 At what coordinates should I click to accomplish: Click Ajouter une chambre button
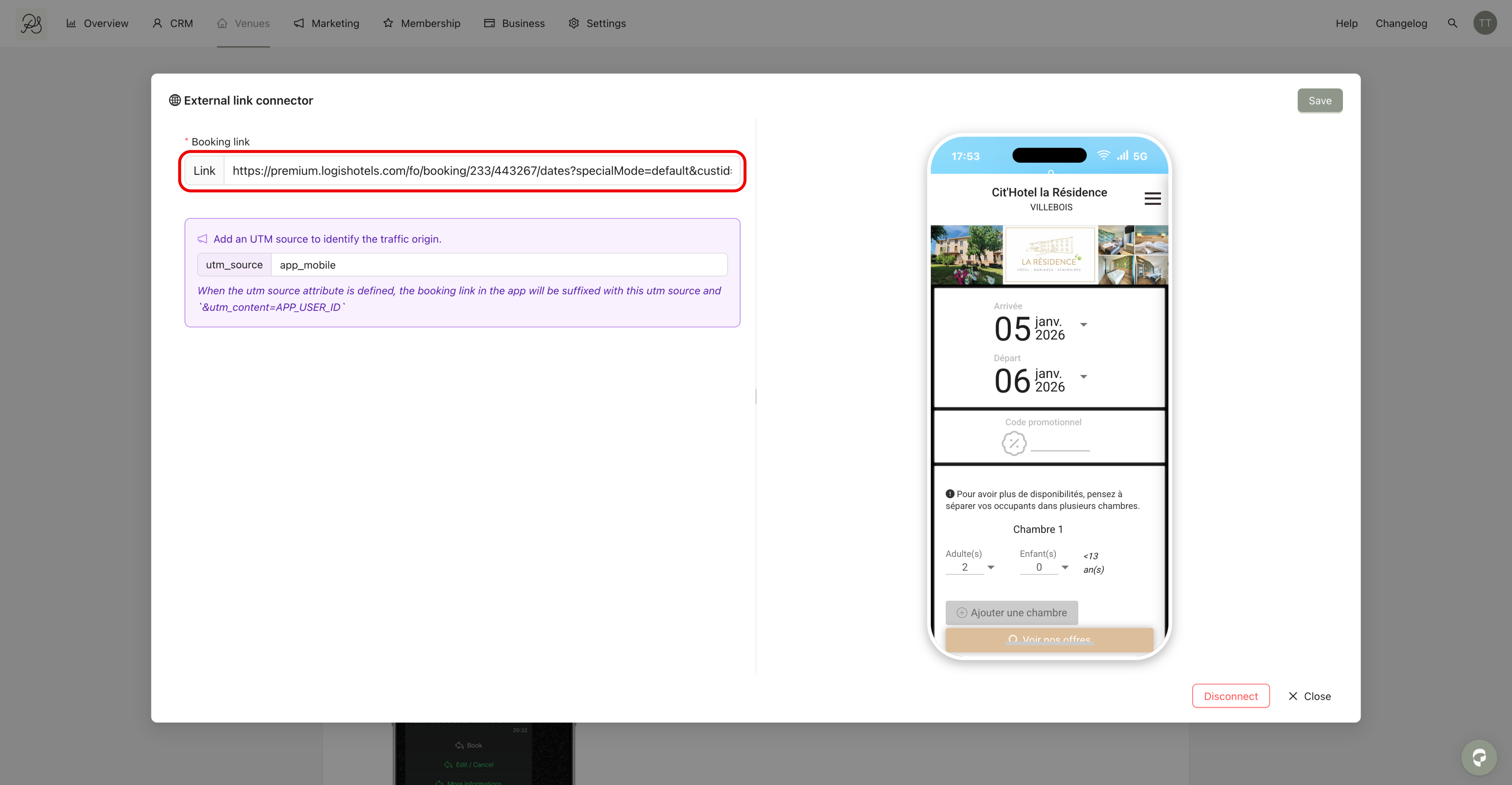coord(1011,613)
